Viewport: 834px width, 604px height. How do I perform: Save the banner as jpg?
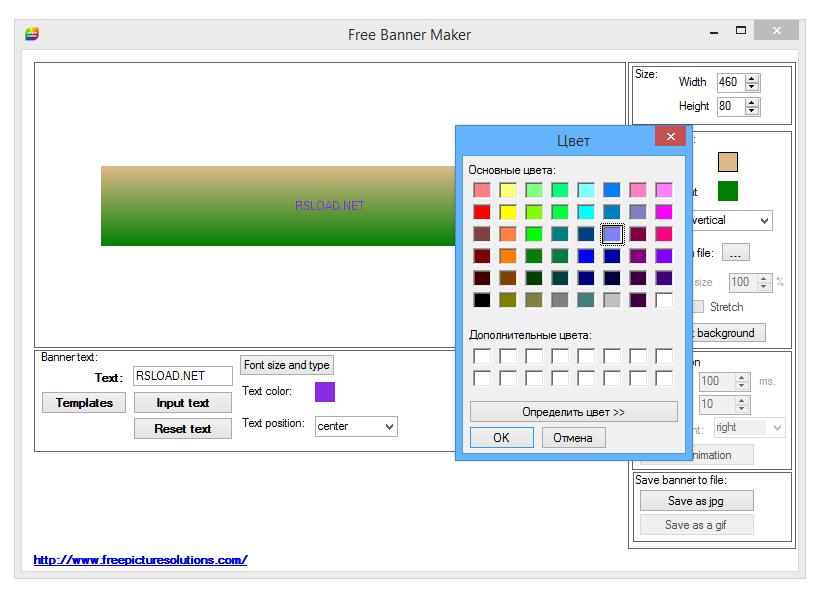click(x=696, y=500)
